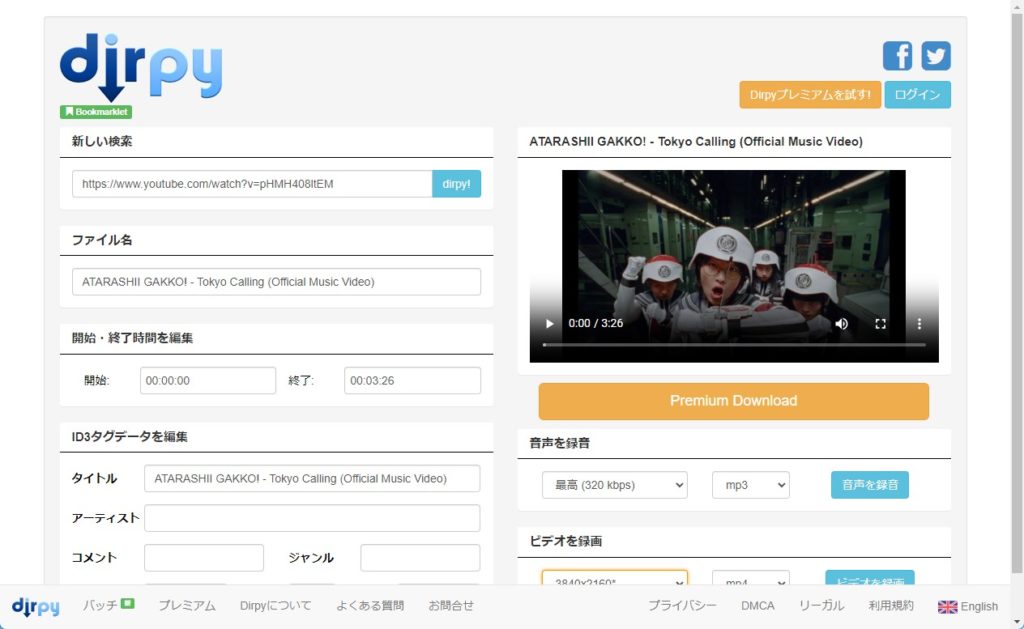Viewport: 1024px width, 629px height.
Task: Open the mp3 audio format dropdown
Action: pyautogui.click(x=750, y=485)
